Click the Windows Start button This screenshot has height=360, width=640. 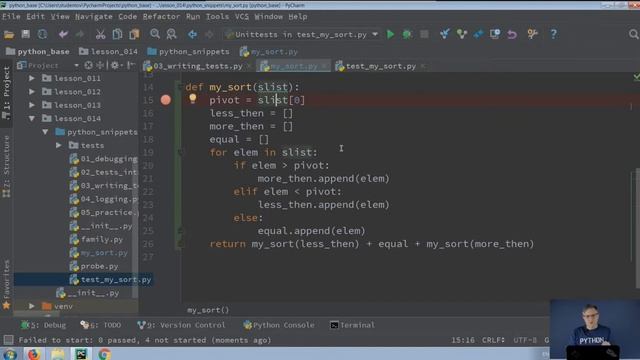point(9,354)
